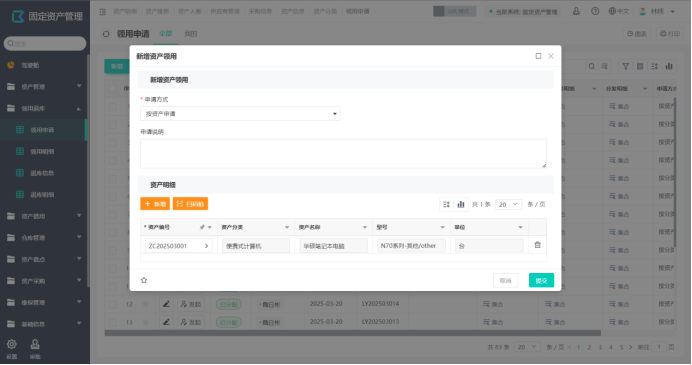Screen dimensions: 692x365
Task: Click the pencil edit icon in row 12
Action: pos(166,304)
